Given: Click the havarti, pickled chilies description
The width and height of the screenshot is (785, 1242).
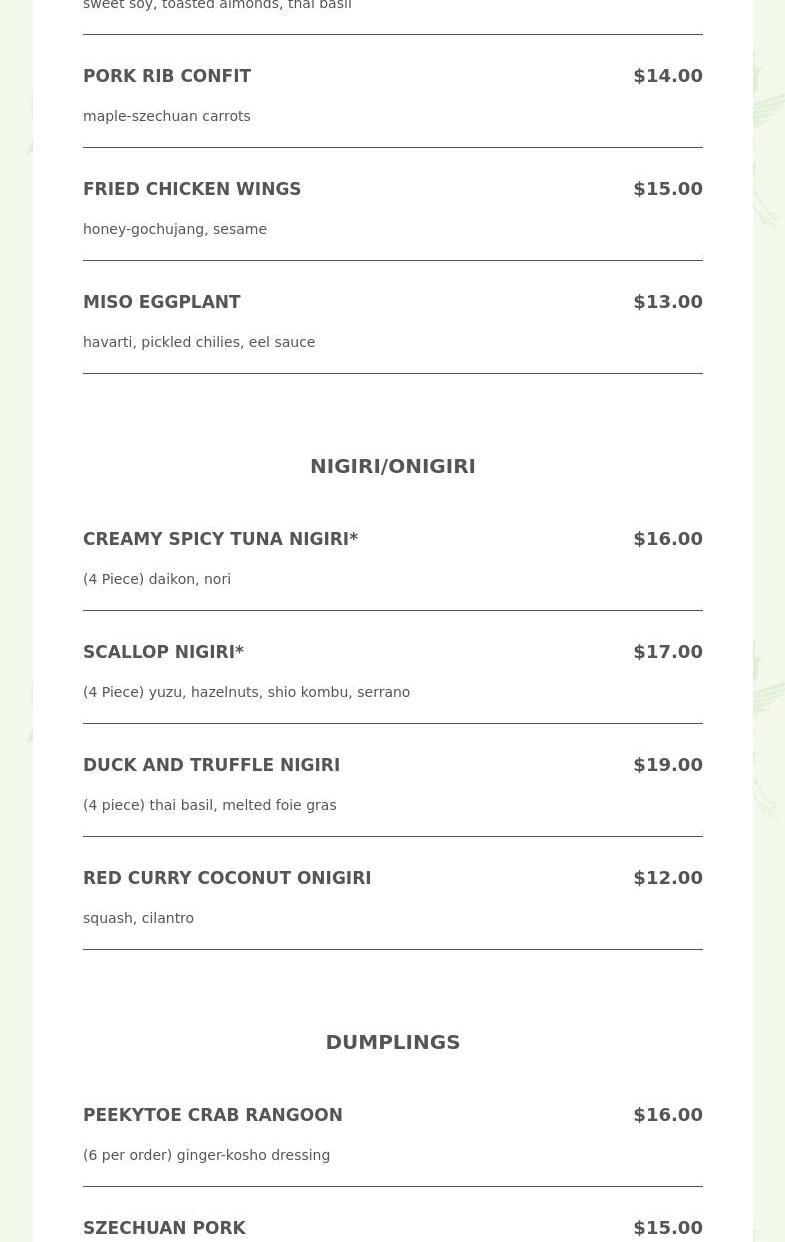Looking at the screenshot, I should [199, 342].
